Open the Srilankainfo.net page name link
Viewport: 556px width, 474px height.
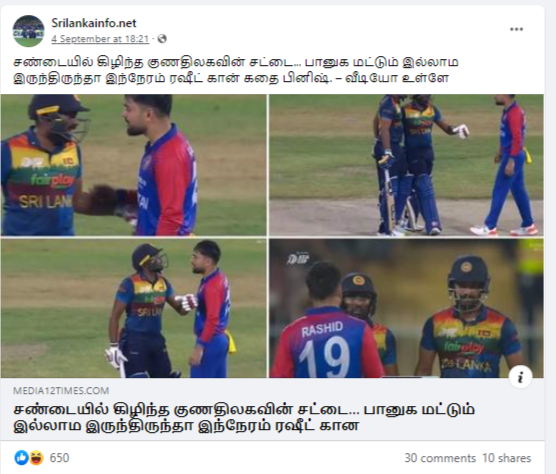(x=94, y=23)
